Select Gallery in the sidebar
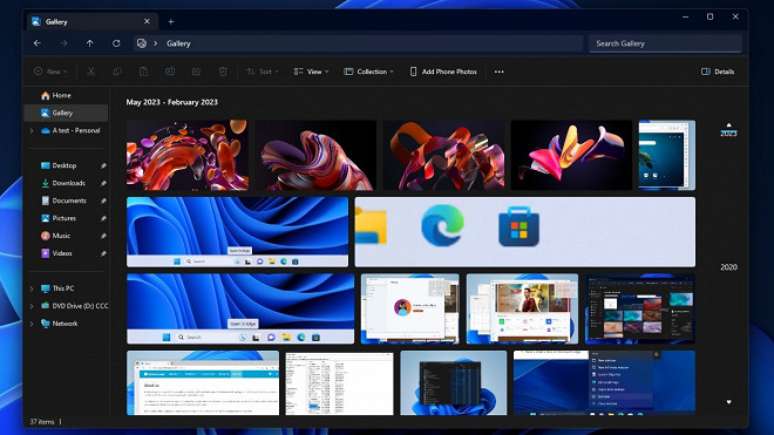Image resolution: width=774 pixels, height=435 pixels. click(x=66, y=113)
